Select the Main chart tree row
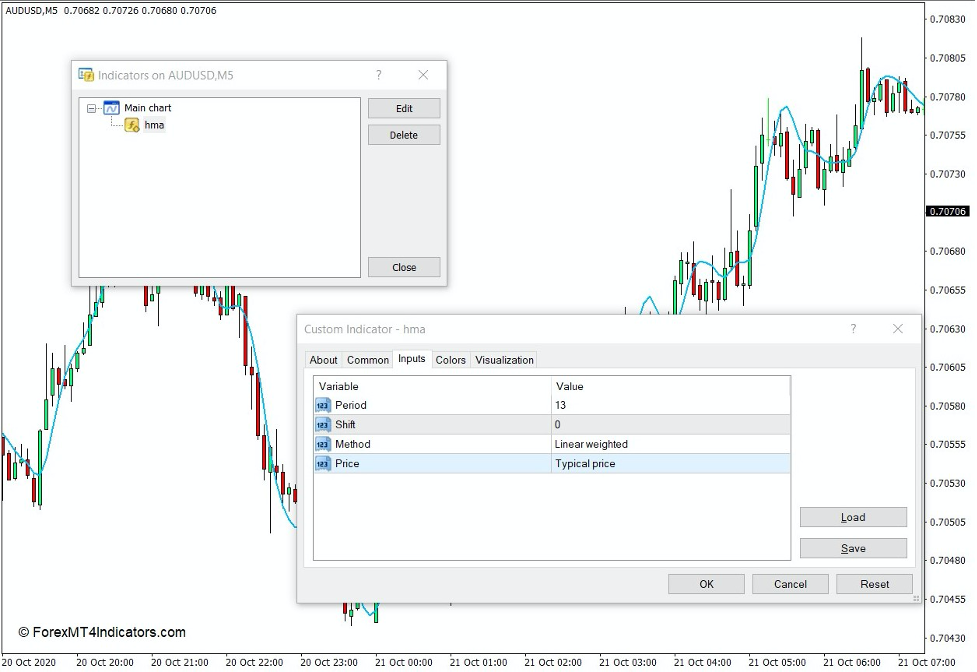Viewport: 977px width, 672px height. point(147,108)
